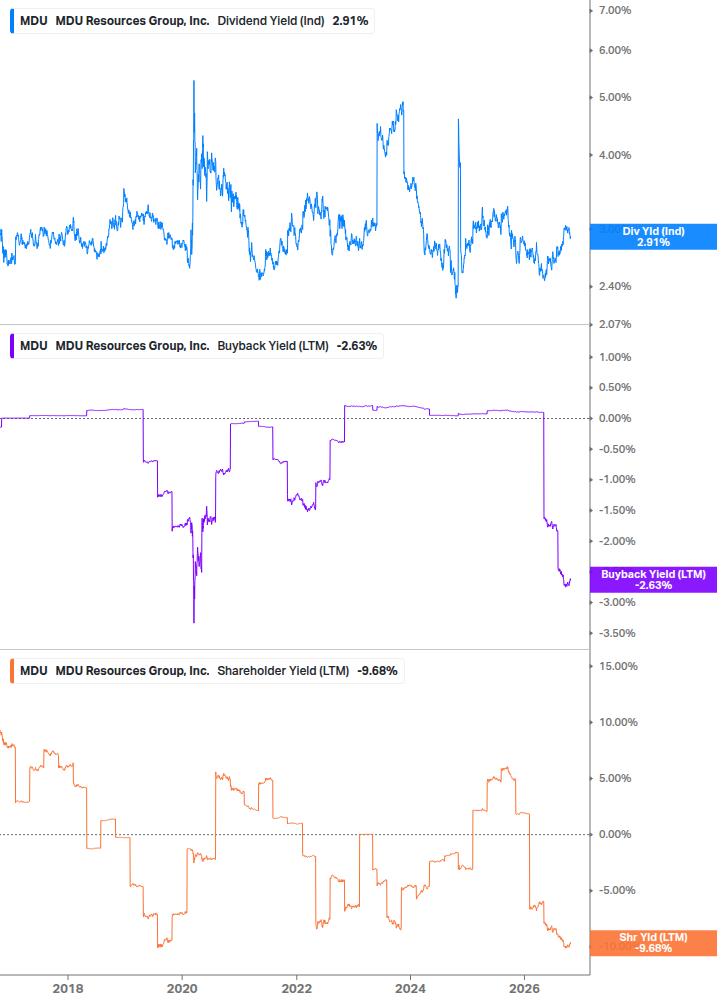Click the 10.00% tick on shareholder yield axis
The image size is (717, 1005).
pyautogui.click(x=618, y=722)
